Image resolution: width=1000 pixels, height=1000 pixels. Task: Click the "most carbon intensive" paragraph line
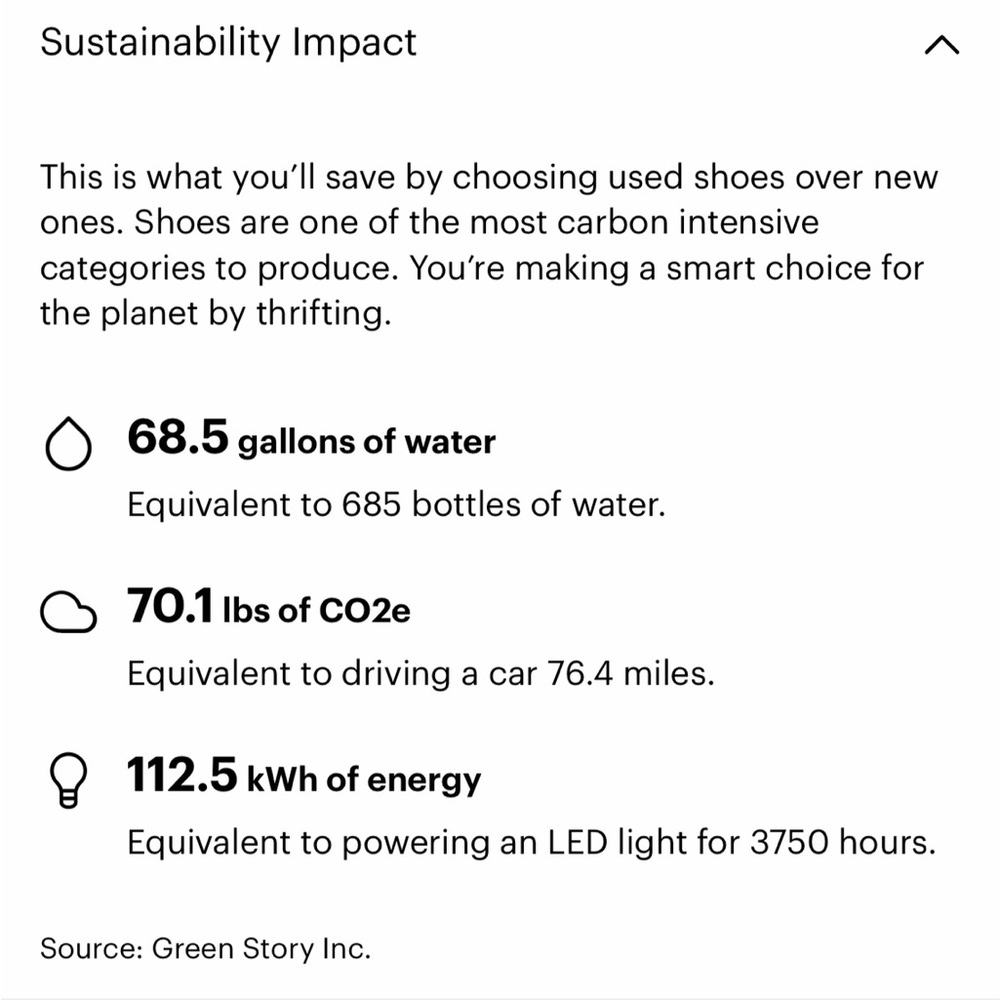(x=429, y=223)
